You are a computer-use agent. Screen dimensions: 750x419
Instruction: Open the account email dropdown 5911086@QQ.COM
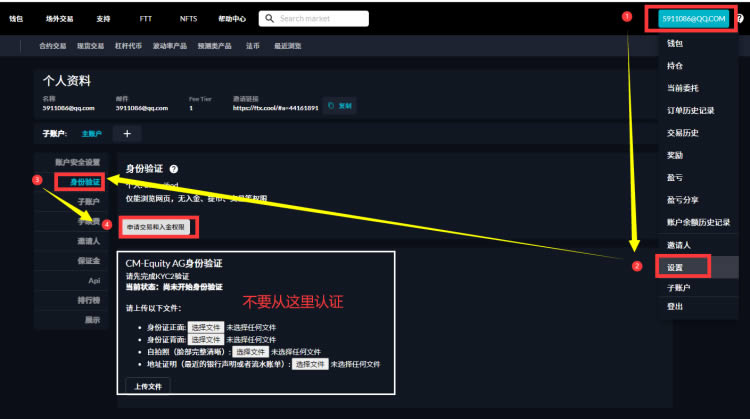693,18
